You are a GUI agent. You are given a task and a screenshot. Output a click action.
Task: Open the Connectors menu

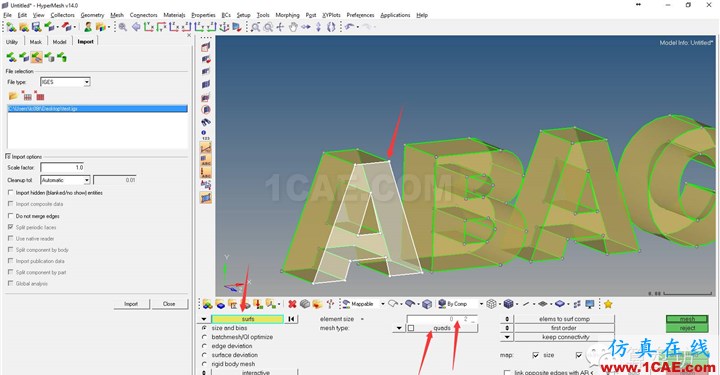[143, 15]
